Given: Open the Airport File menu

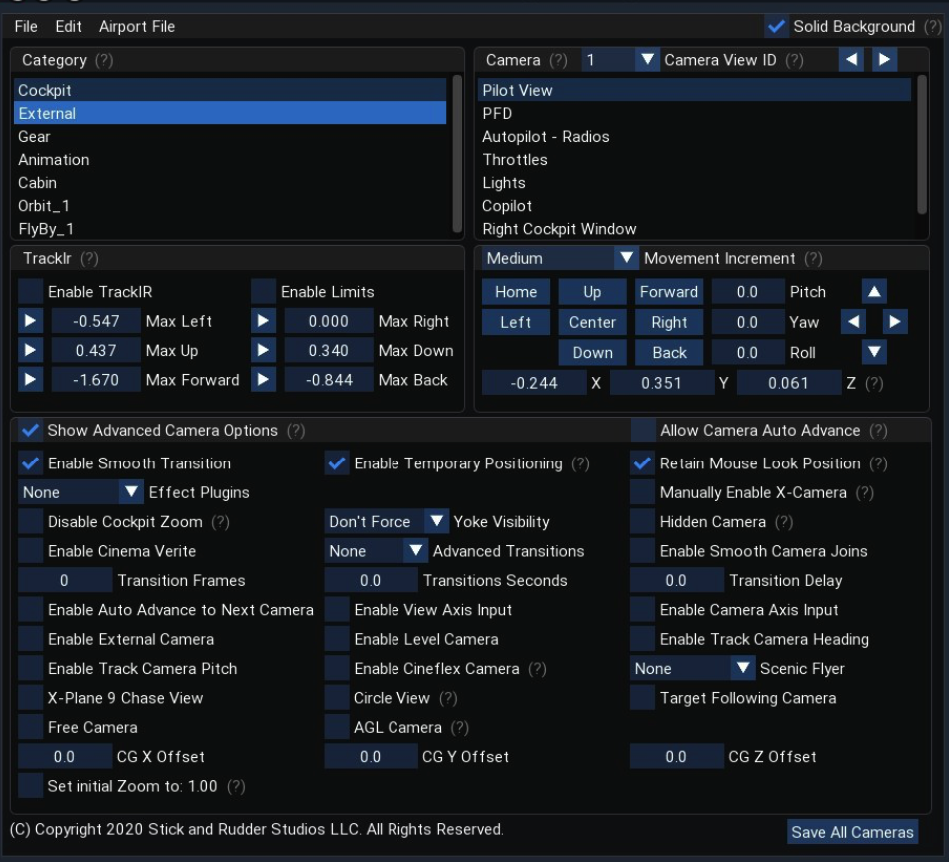Looking at the screenshot, I should [137, 26].
